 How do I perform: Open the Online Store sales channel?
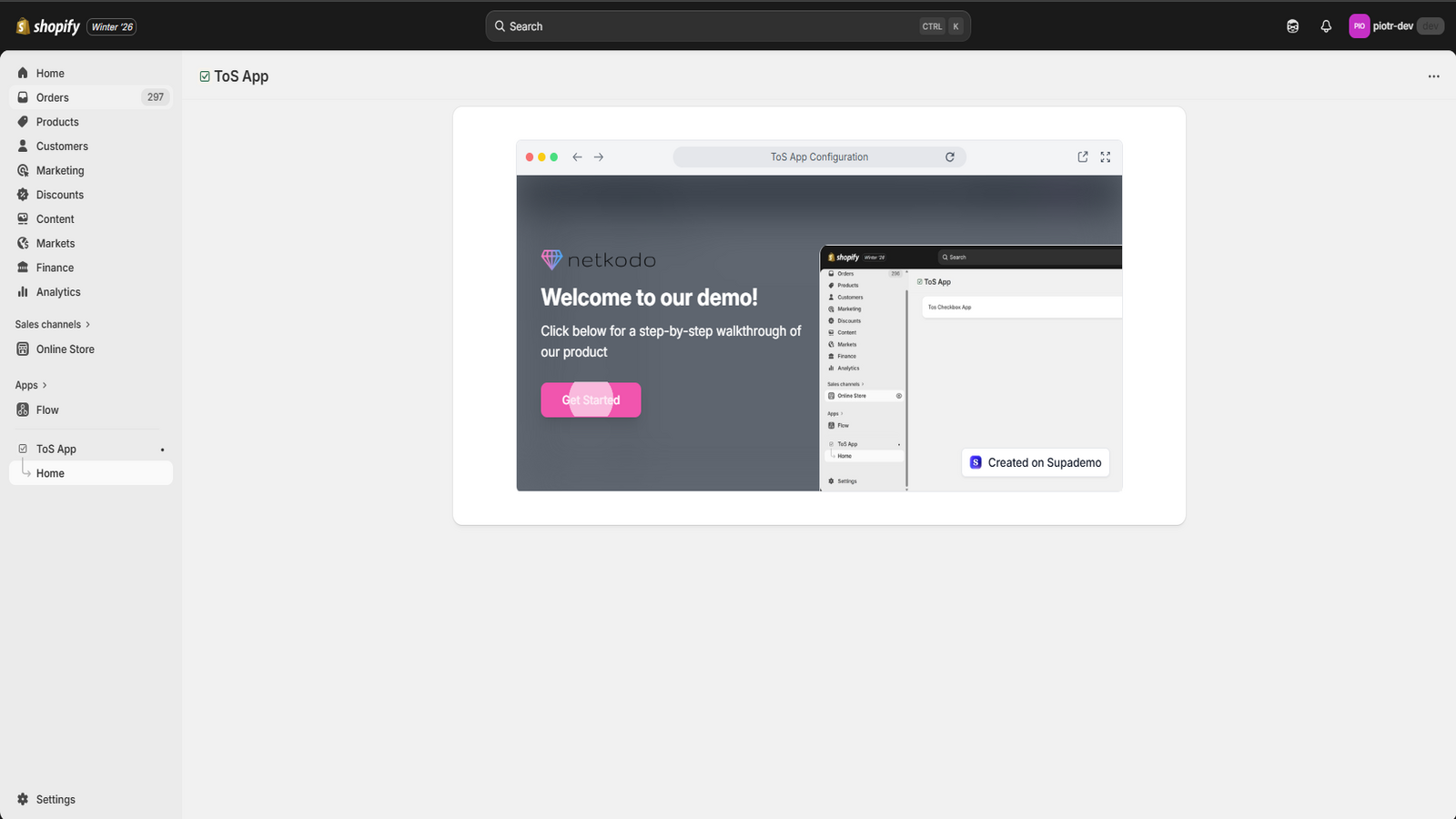91,349
